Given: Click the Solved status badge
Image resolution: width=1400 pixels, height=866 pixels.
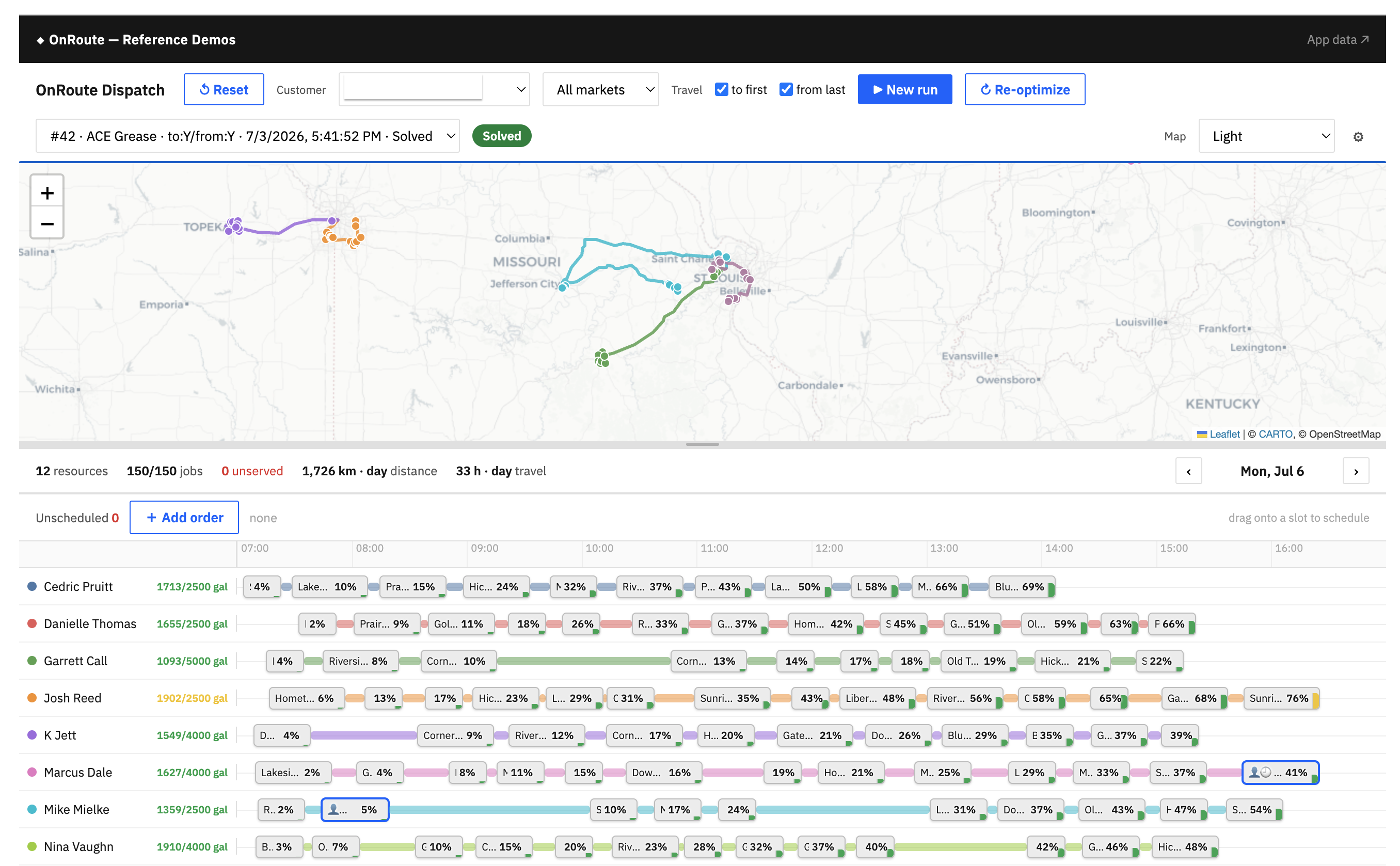Looking at the screenshot, I should (501, 136).
